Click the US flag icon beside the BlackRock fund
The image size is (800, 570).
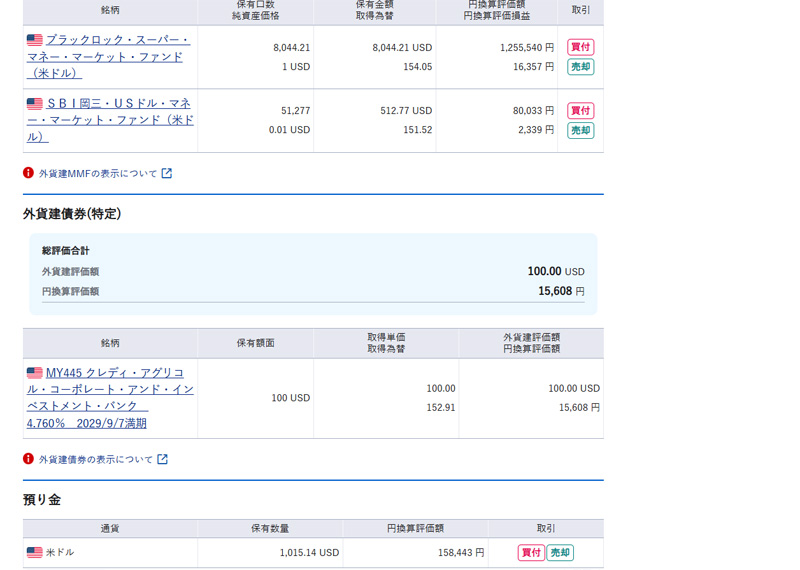tap(35, 40)
